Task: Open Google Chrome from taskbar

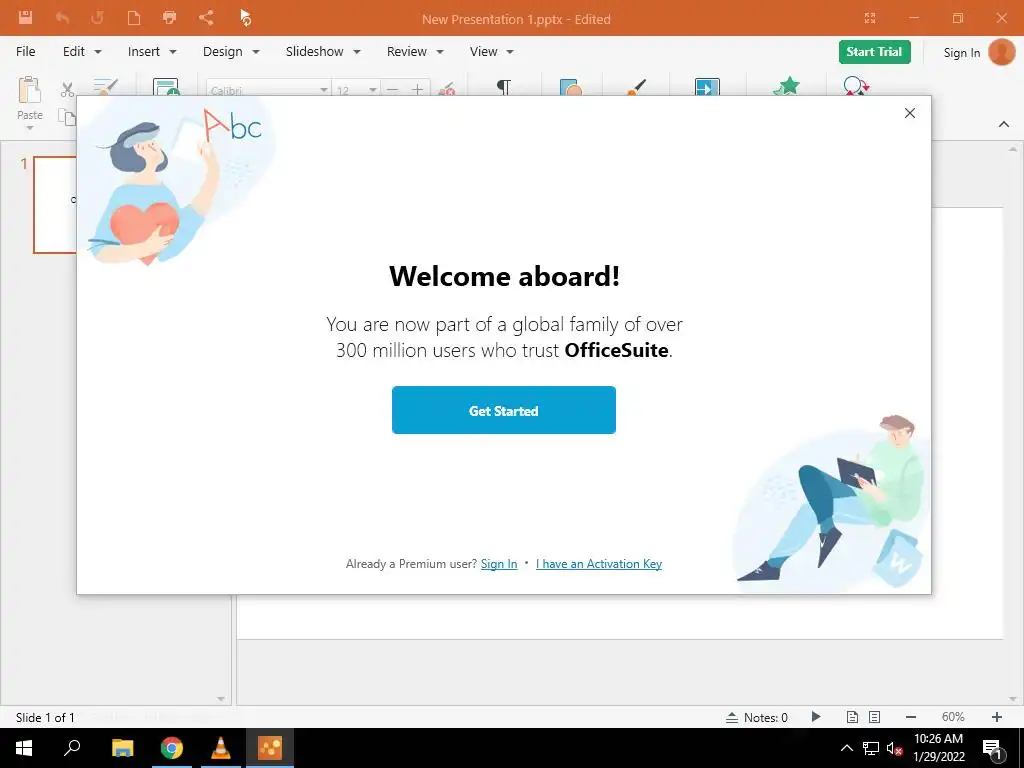Action: (x=172, y=748)
